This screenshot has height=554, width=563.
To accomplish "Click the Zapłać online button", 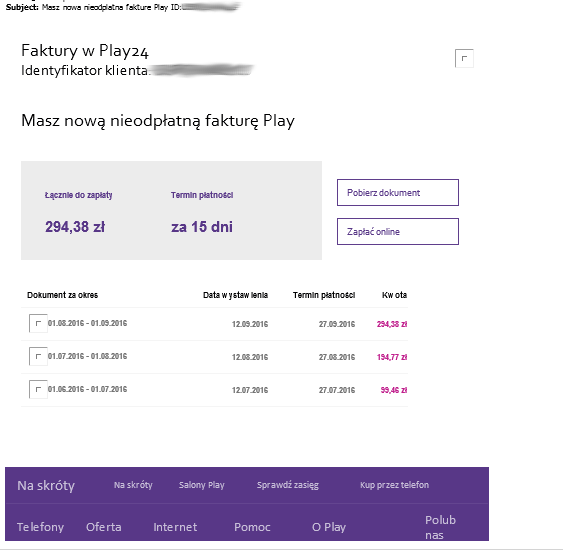I will point(397,232).
